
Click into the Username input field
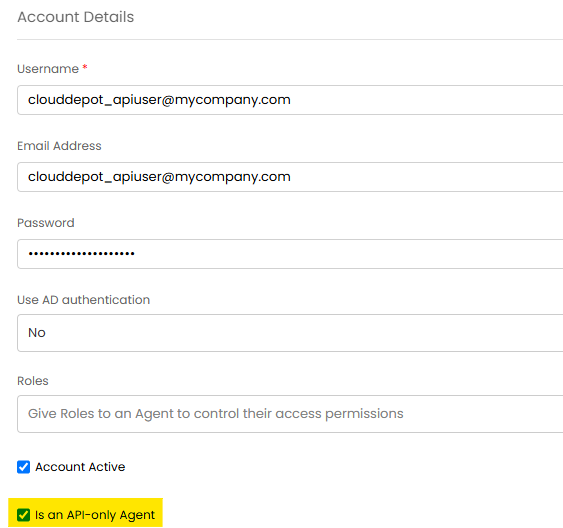point(290,100)
